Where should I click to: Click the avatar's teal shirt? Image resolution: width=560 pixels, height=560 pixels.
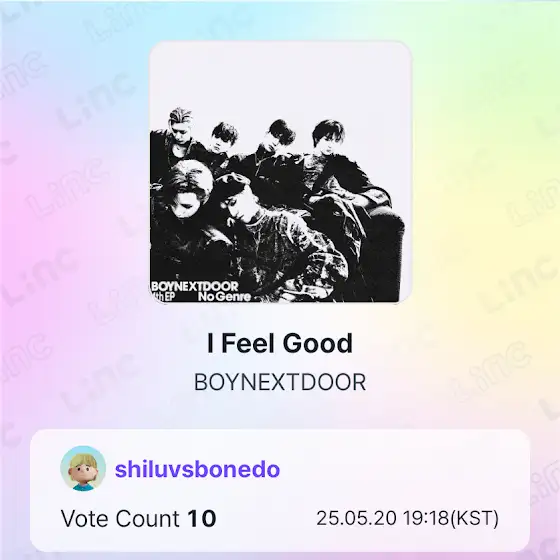click(84, 486)
